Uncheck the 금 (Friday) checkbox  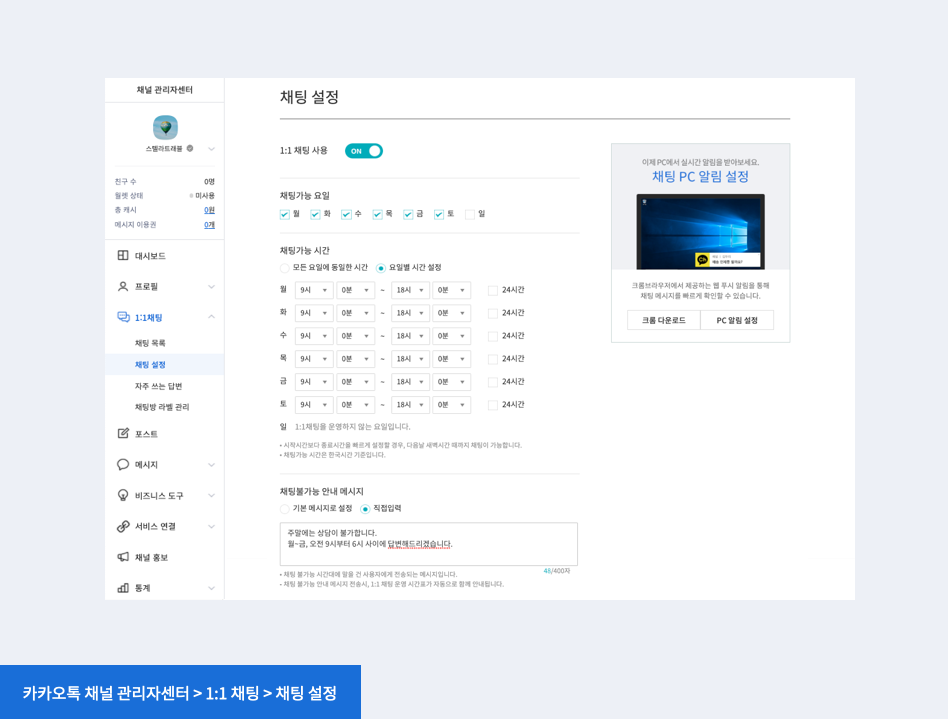coord(407,214)
